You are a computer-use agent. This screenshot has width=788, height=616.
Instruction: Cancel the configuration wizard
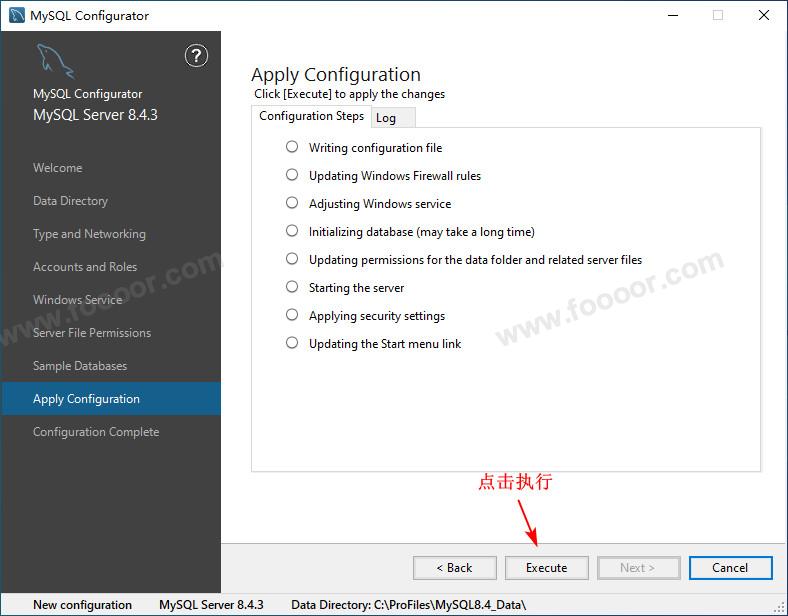730,568
